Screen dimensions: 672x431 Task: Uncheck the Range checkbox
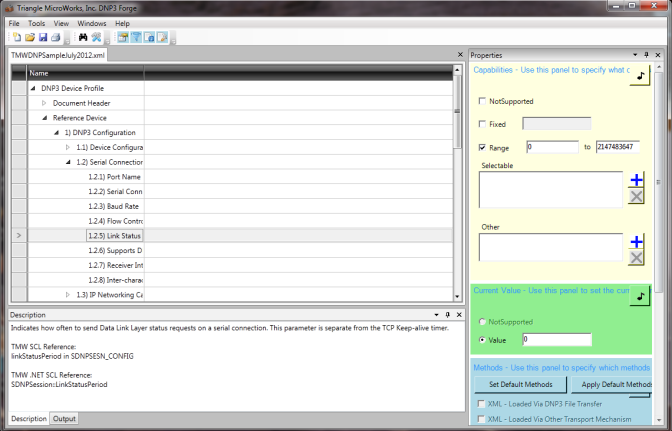point(483,147)
